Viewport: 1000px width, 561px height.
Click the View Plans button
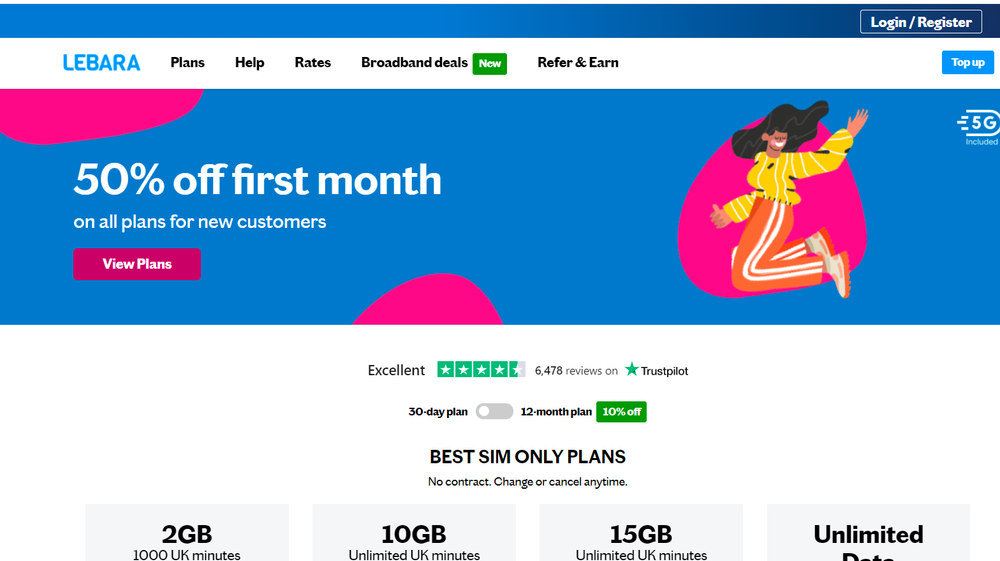pos(137,264)
